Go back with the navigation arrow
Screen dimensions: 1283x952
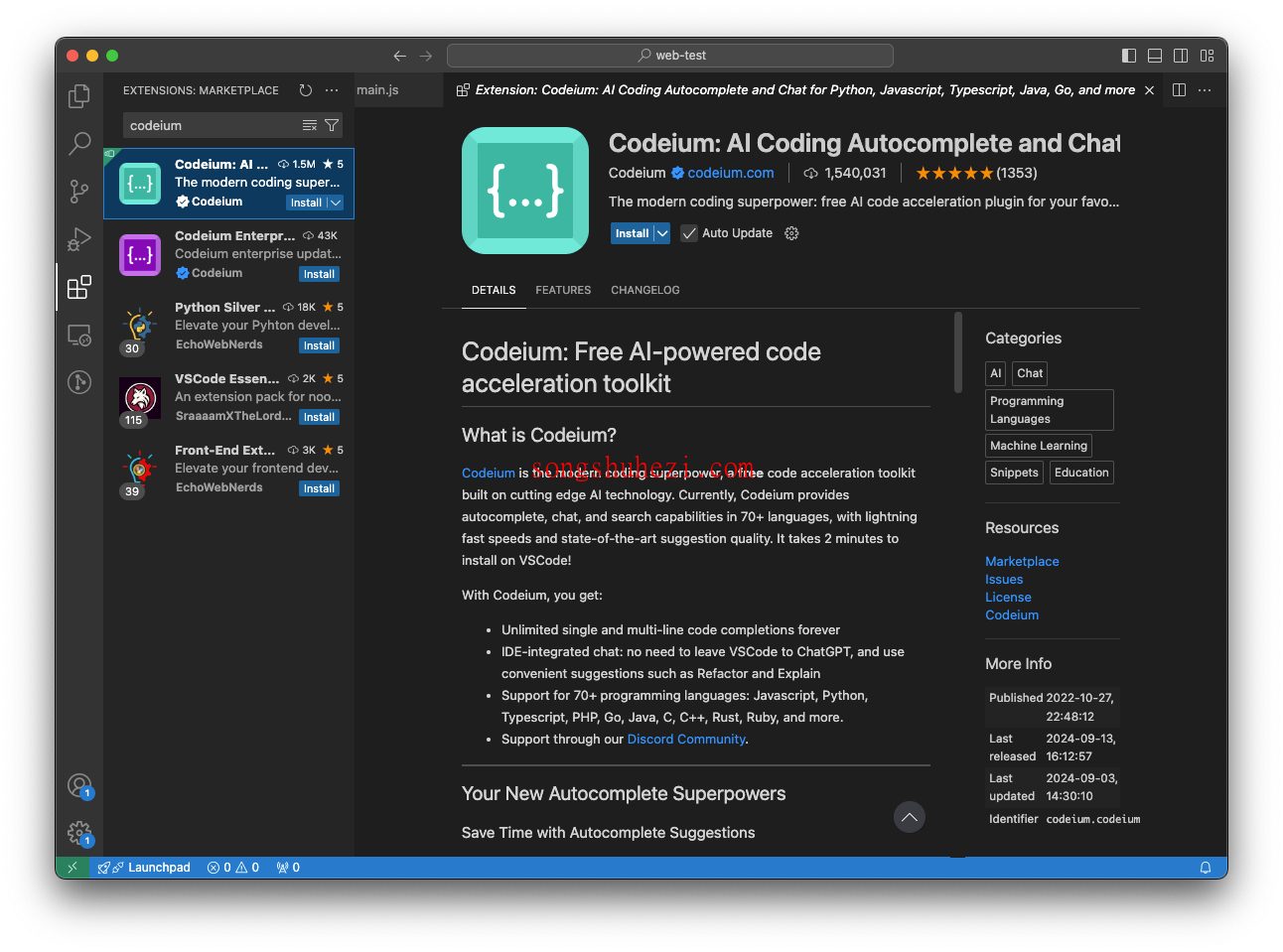click(400, 56)
